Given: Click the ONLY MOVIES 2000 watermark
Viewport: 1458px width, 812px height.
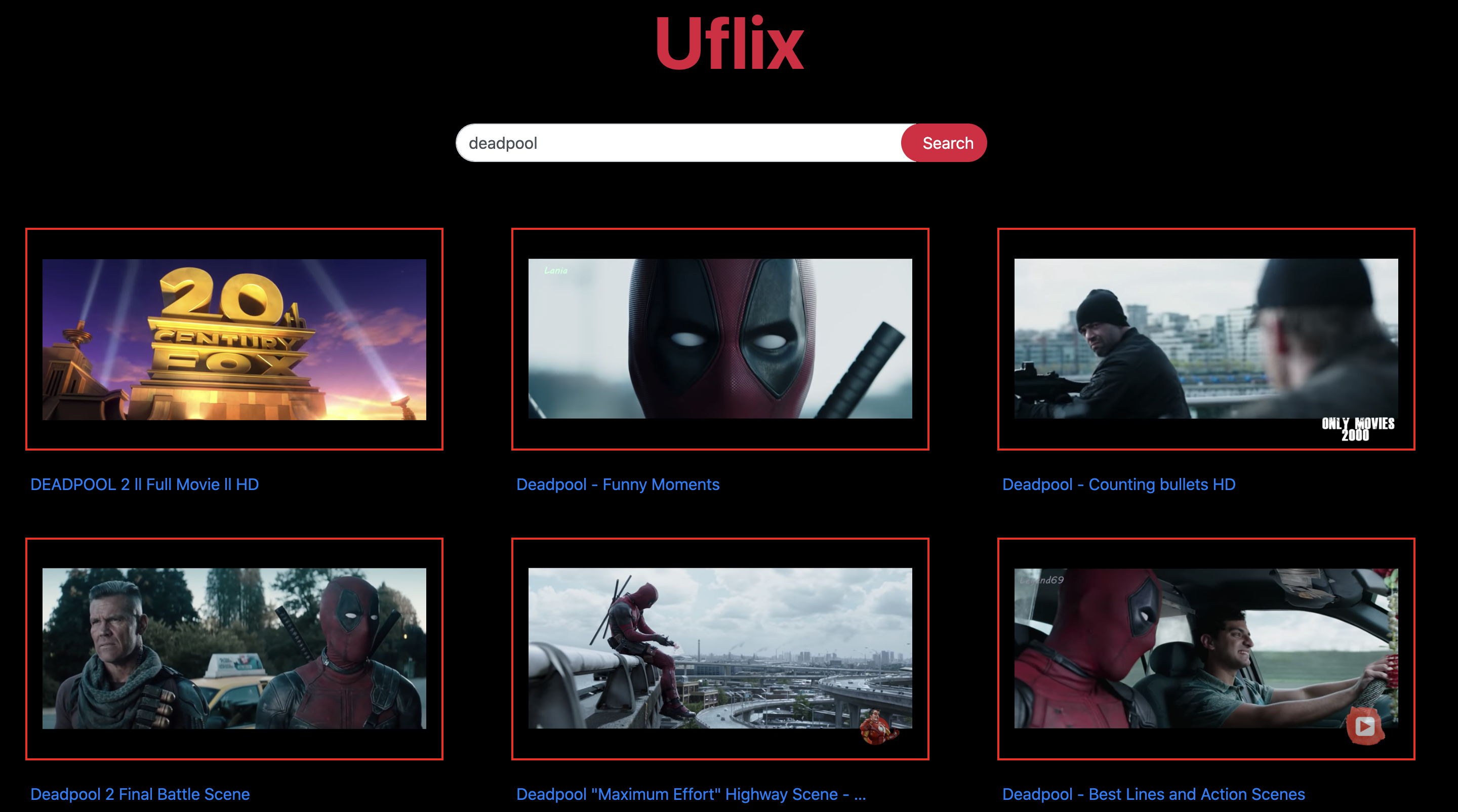Looking at the screenshot, I should tap(1357, 429).
